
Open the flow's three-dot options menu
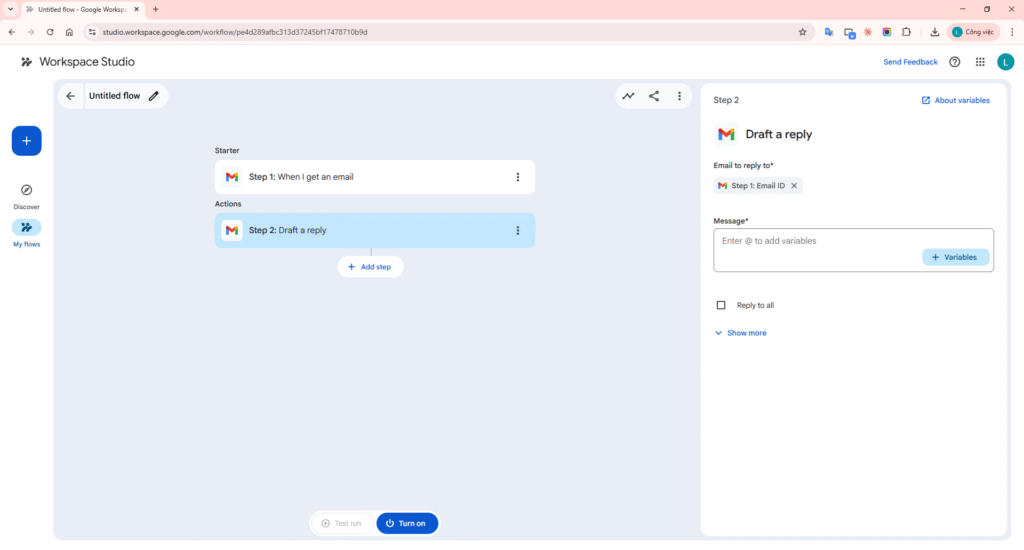click(x=680, y=96)
